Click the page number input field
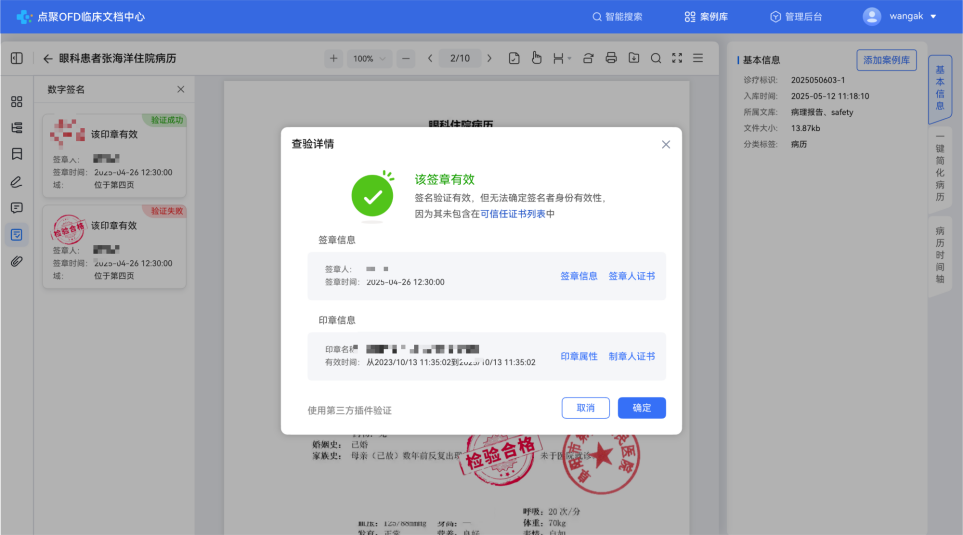The width and height of the screenshot is (963, 535). (x=460, y=58)
